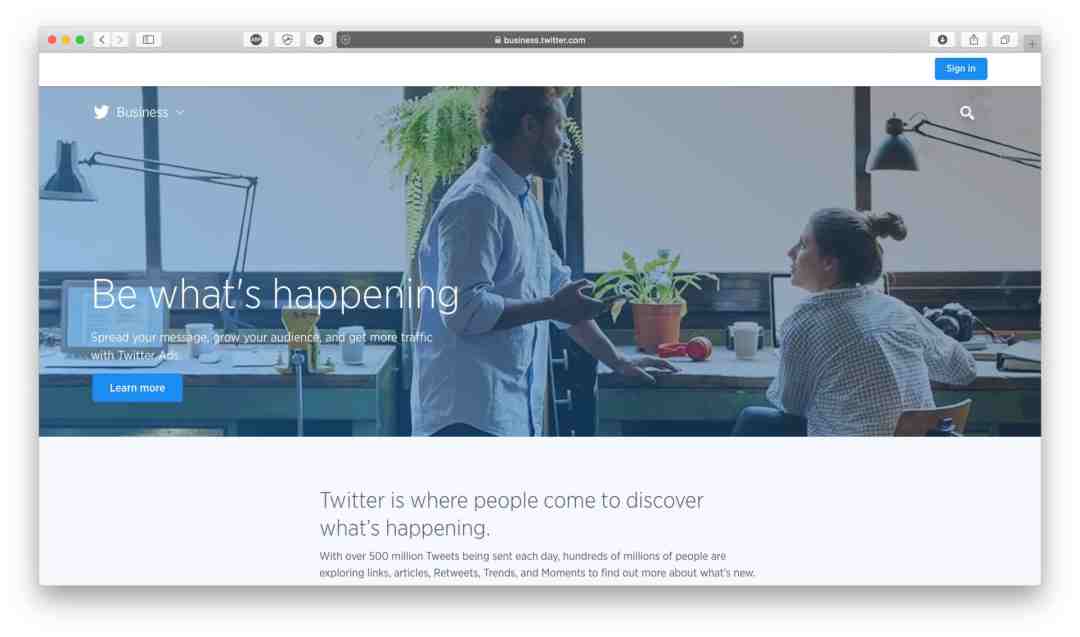Open the Business navigation menu label
This screenshot has width=1080, height=637.
coord(142,112)
